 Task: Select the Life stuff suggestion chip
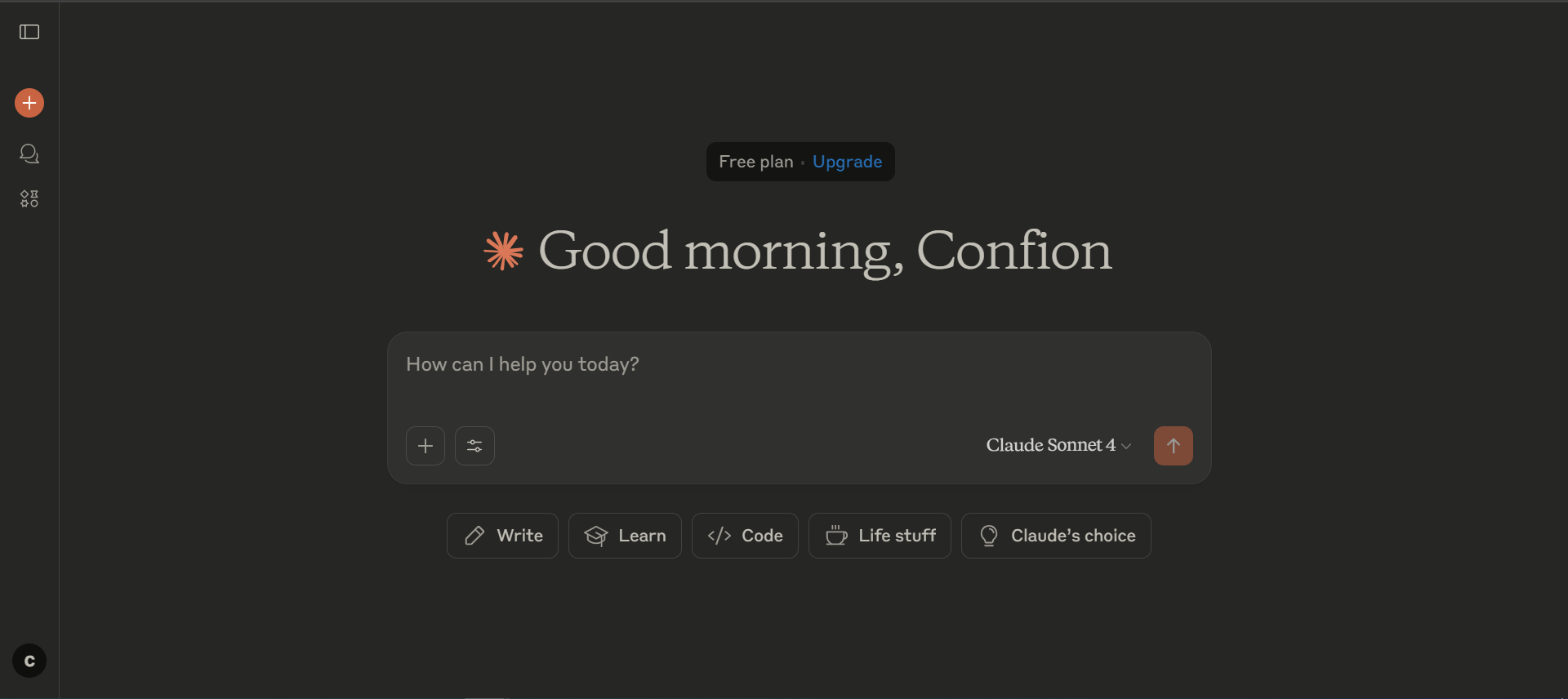(880, 536)
